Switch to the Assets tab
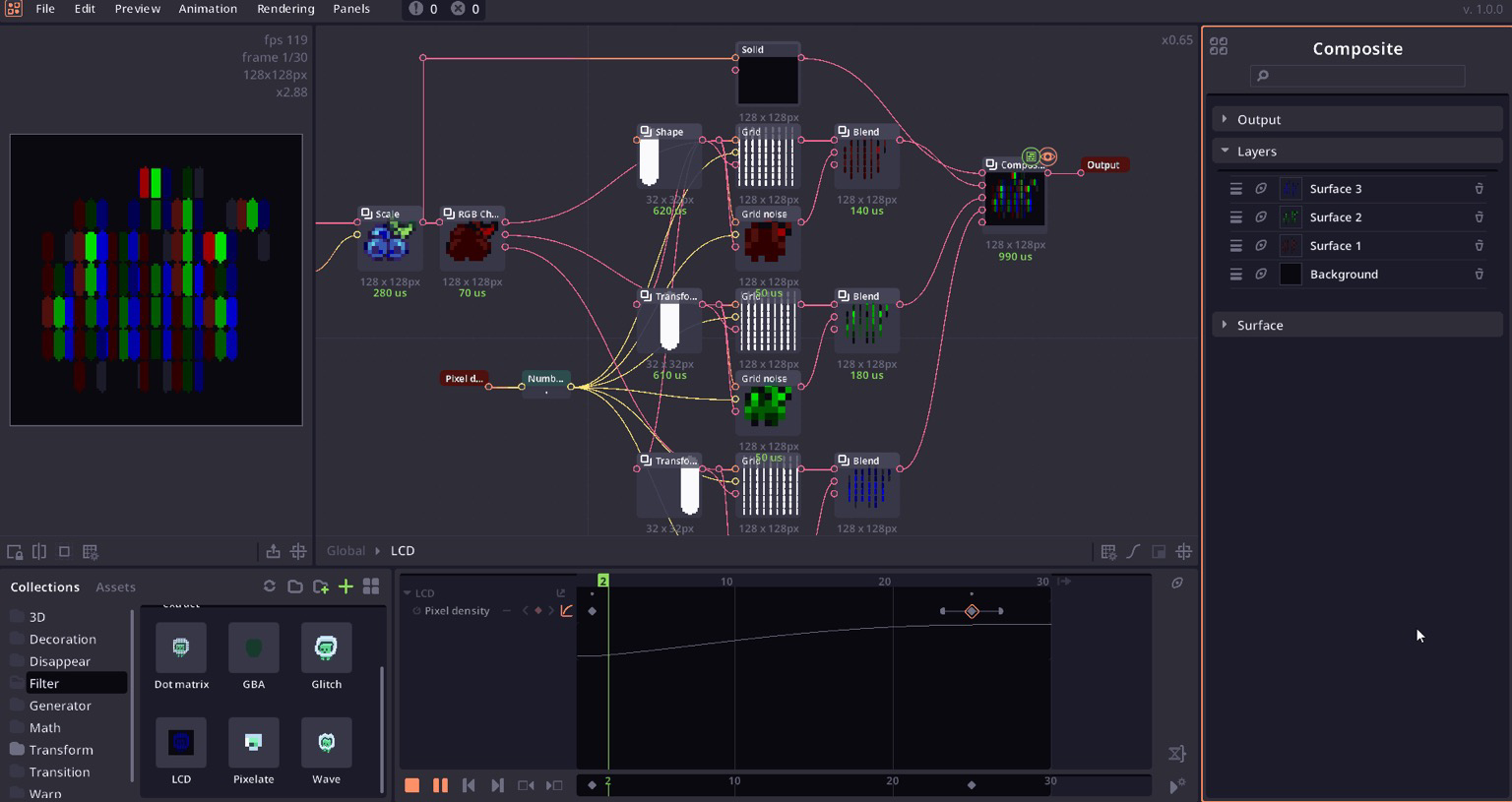This screenshot has width=1512, height=802. [x=115, y=587]
